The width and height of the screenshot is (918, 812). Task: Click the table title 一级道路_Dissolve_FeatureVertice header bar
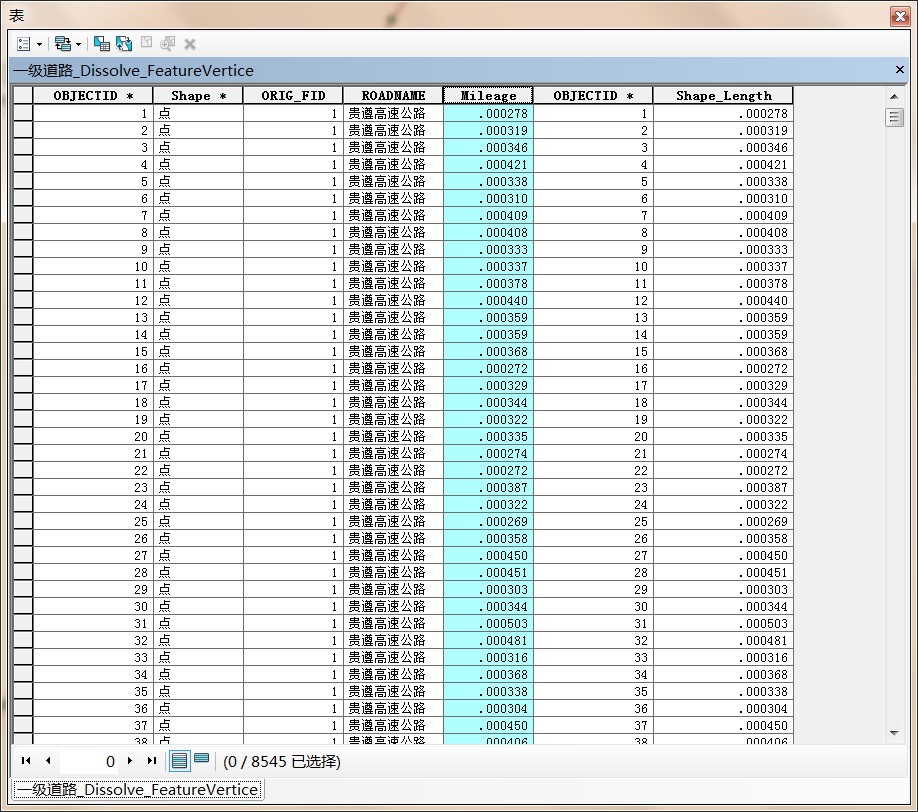(459, 70)
